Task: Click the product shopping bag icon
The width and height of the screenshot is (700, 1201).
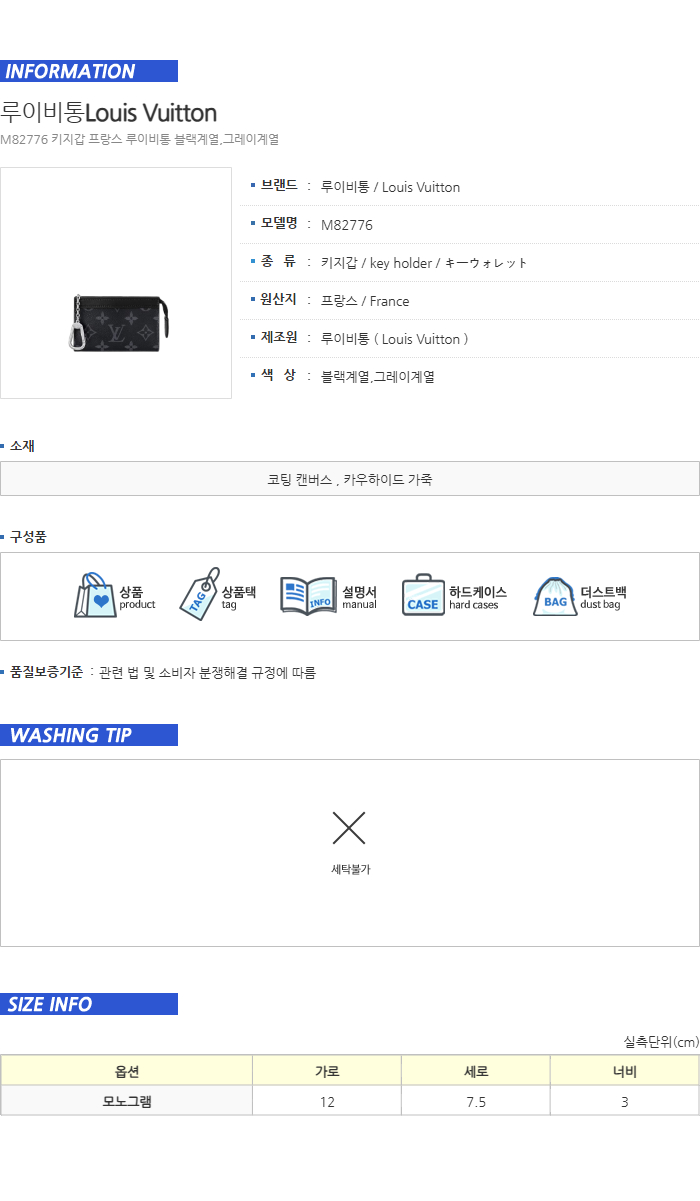Action: tap(95, 596)
